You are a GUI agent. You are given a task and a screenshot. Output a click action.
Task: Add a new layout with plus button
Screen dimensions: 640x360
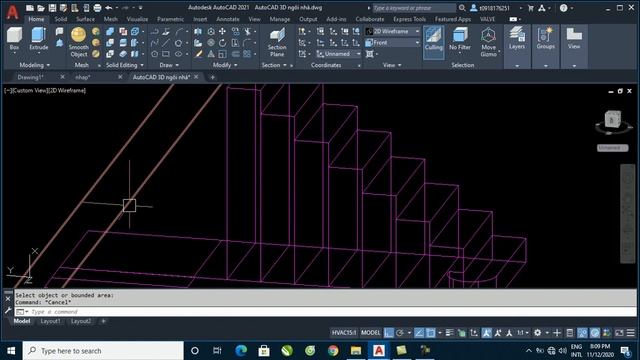point(103,321)
